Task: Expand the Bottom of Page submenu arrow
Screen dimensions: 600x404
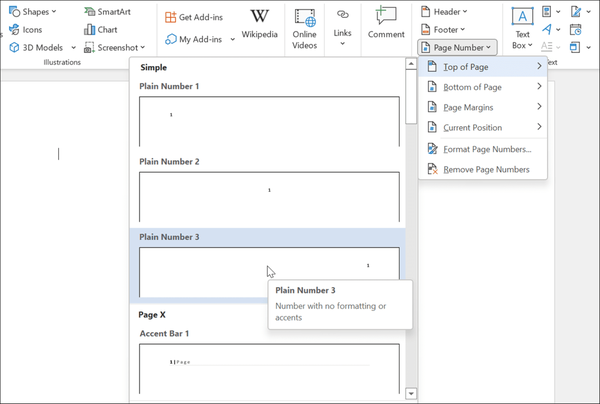Action: click(539, 86)
